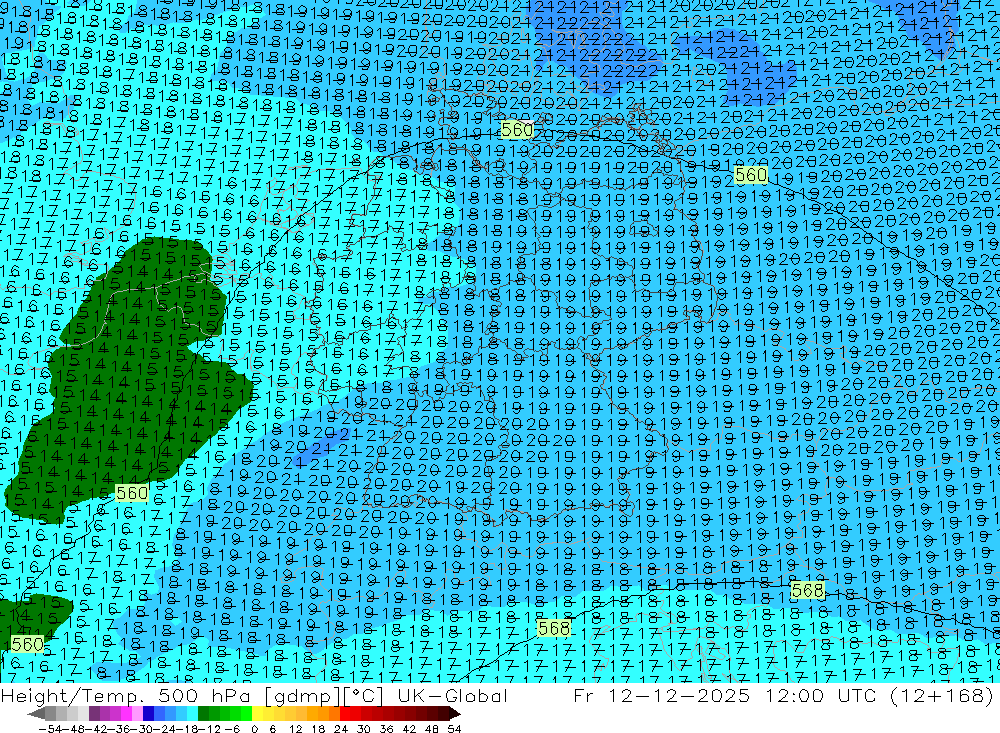Click the '[gdmp][°C]' units label
1000x733 pixels.
[x=324, y=695]
